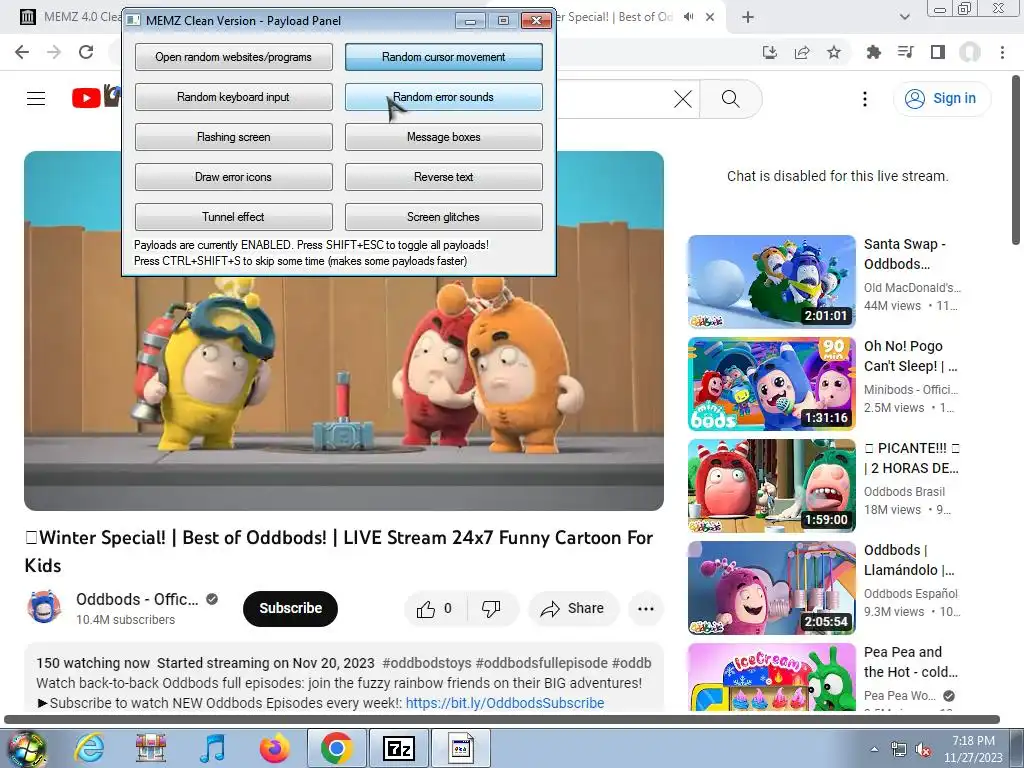Screen dimensions: 1024x768
Task: Go forward in Chrome browser
Action: point(54,52)
